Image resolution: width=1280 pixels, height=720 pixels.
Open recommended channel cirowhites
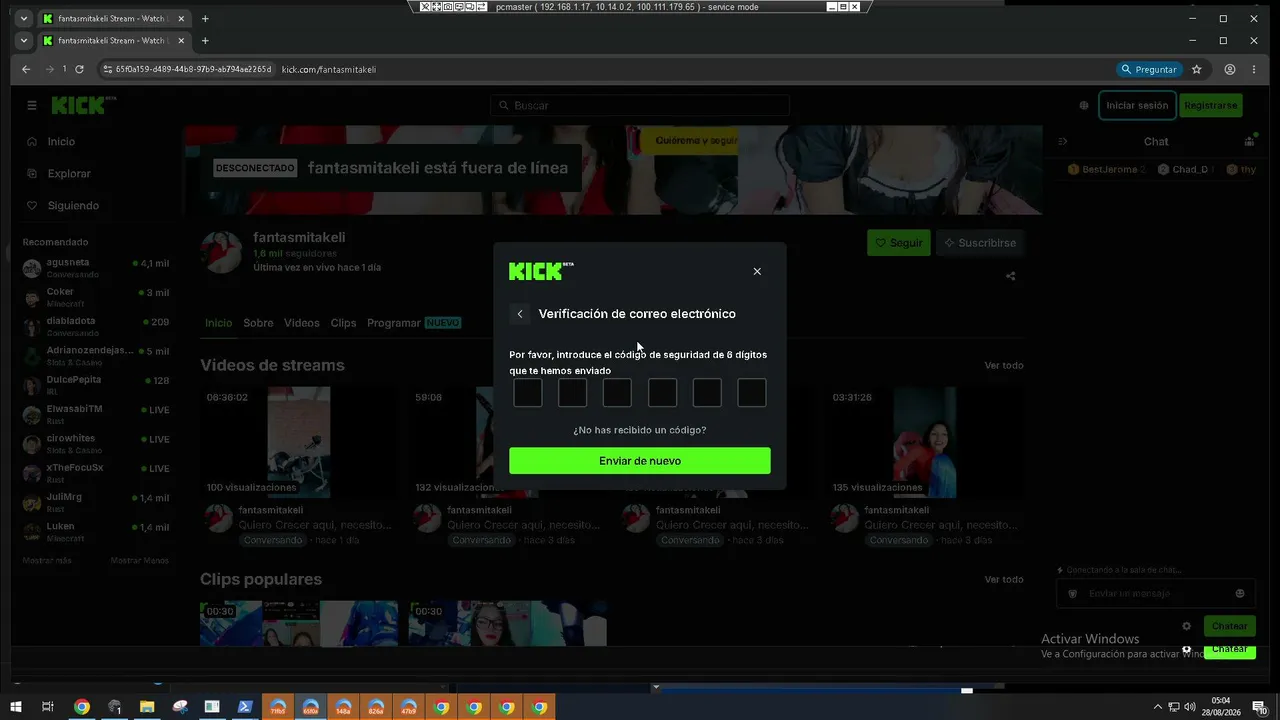(96, 444)
